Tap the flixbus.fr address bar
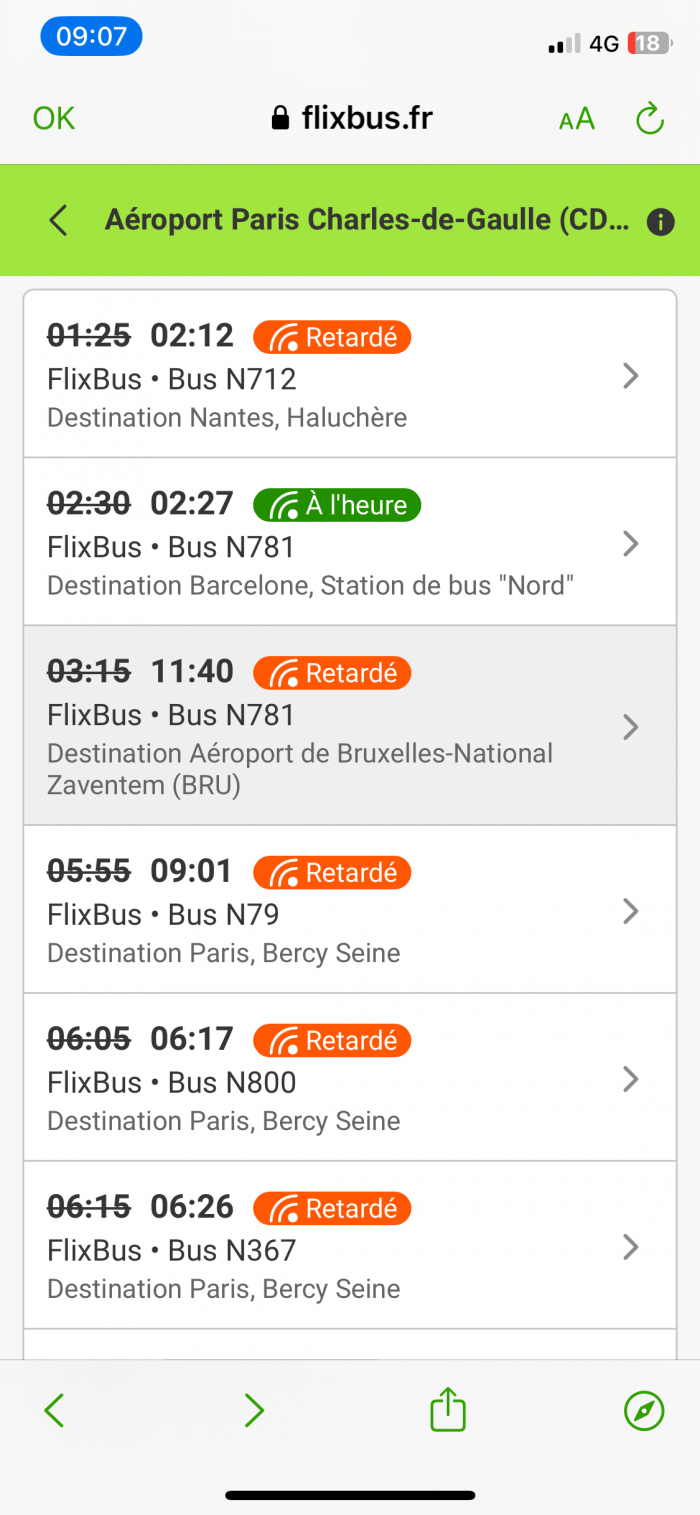Screen dimensions: 700x1515 (x=352, y=118)
